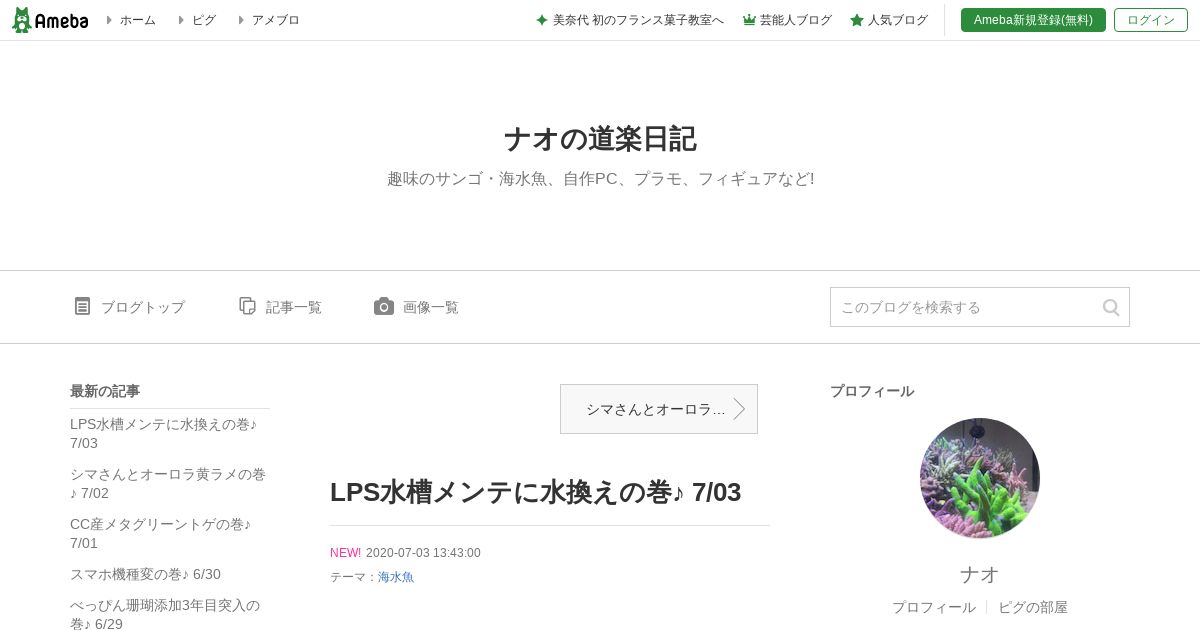The width and height of the screenshot is (1200, 630).
Task: Click the 記事一覧 pages icon
Action: (x=247, y=306)
